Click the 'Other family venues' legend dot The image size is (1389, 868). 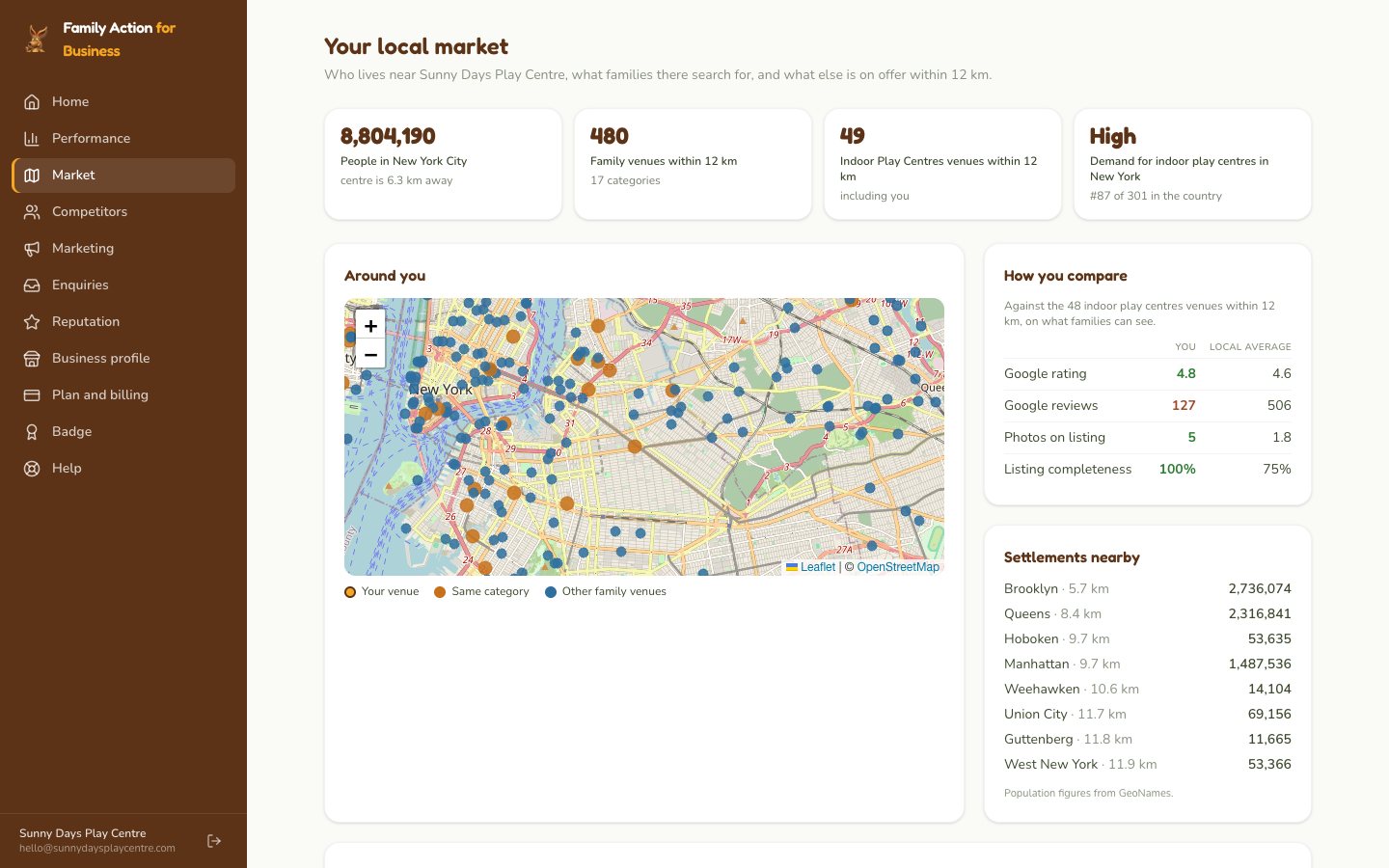tap(551, 592)
